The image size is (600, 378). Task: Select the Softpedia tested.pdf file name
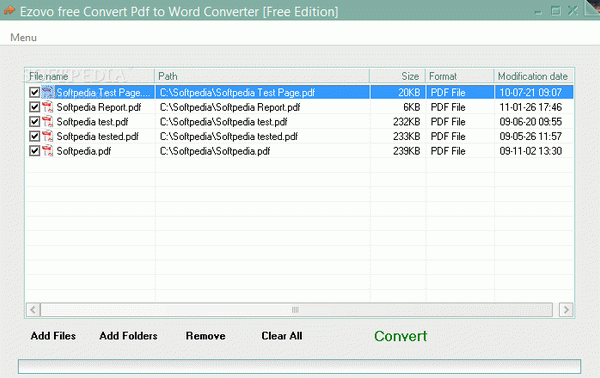tap(98, 136)
